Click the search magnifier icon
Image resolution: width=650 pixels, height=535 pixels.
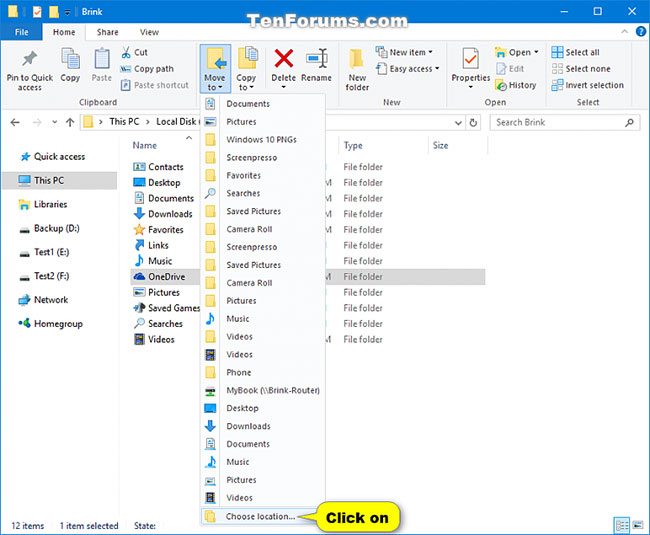pos(629,122)
